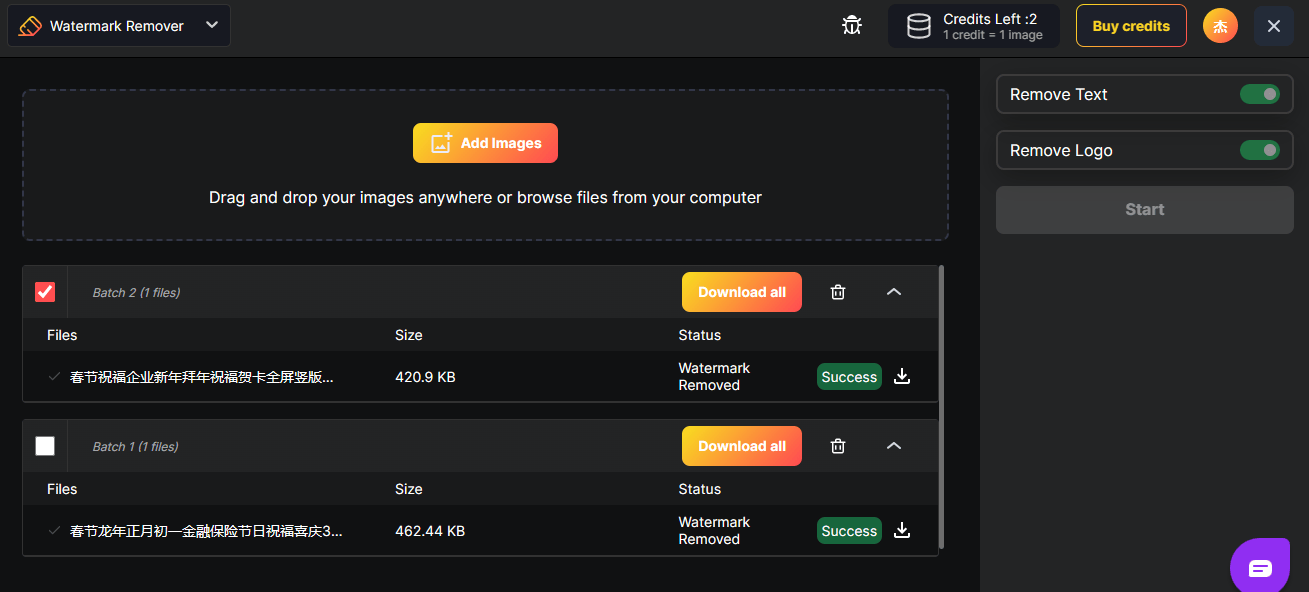Click the bug report icon in header
Screen dimensions: 1309x592
pyautogui.click(x=852, y=26)
